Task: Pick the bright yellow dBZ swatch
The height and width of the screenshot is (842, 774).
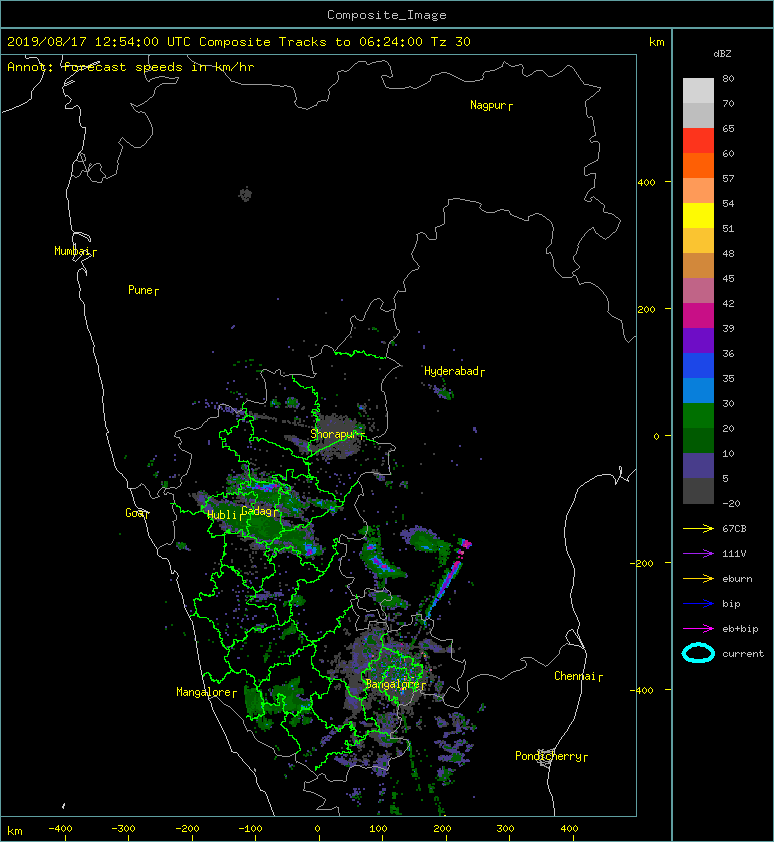Action: click(x=698, y=215)
